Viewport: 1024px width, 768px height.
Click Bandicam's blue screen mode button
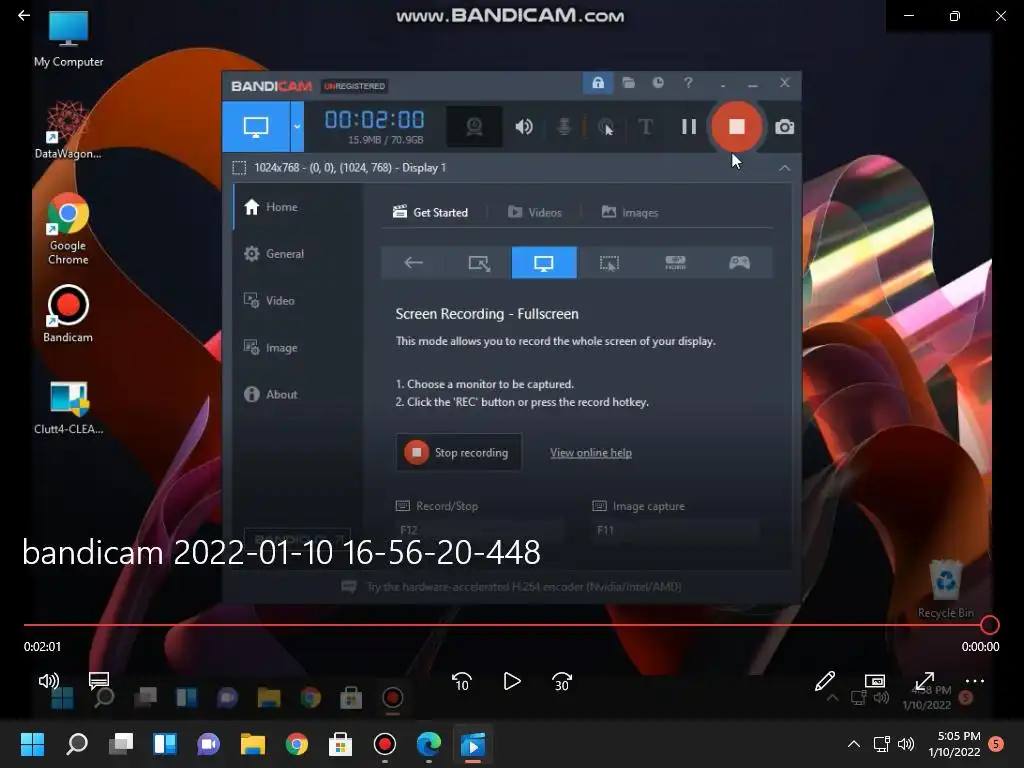(x=256, y=127)
